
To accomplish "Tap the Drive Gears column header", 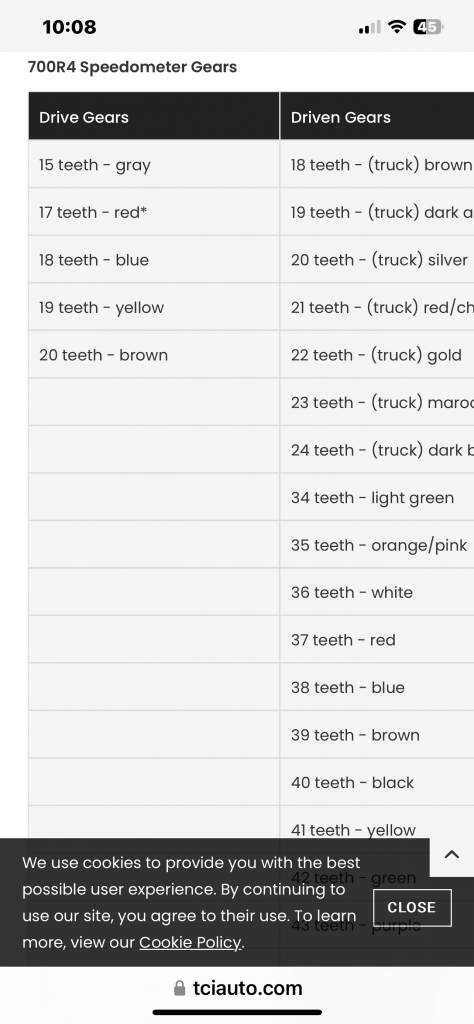I will (154, 116).
